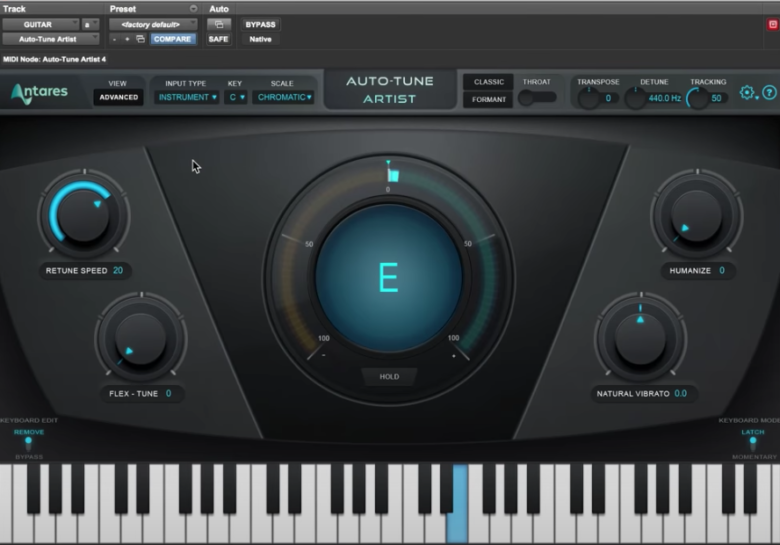This screenshot has width=780, height=545.
Task: Click the Auto header label
Action: (219, 8)
